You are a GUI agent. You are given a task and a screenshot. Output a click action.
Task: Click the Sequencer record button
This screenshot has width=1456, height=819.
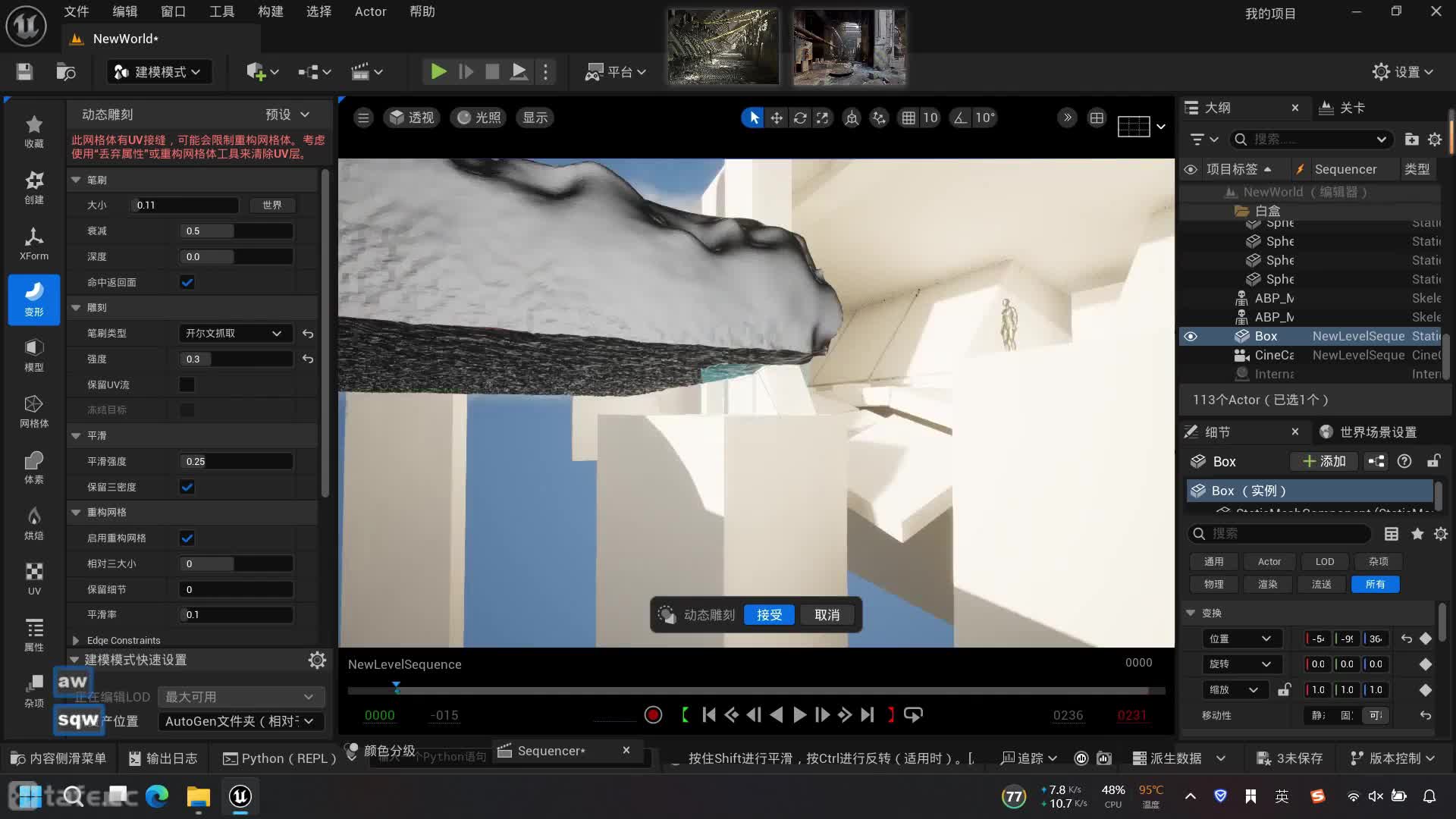pos(653,714)
